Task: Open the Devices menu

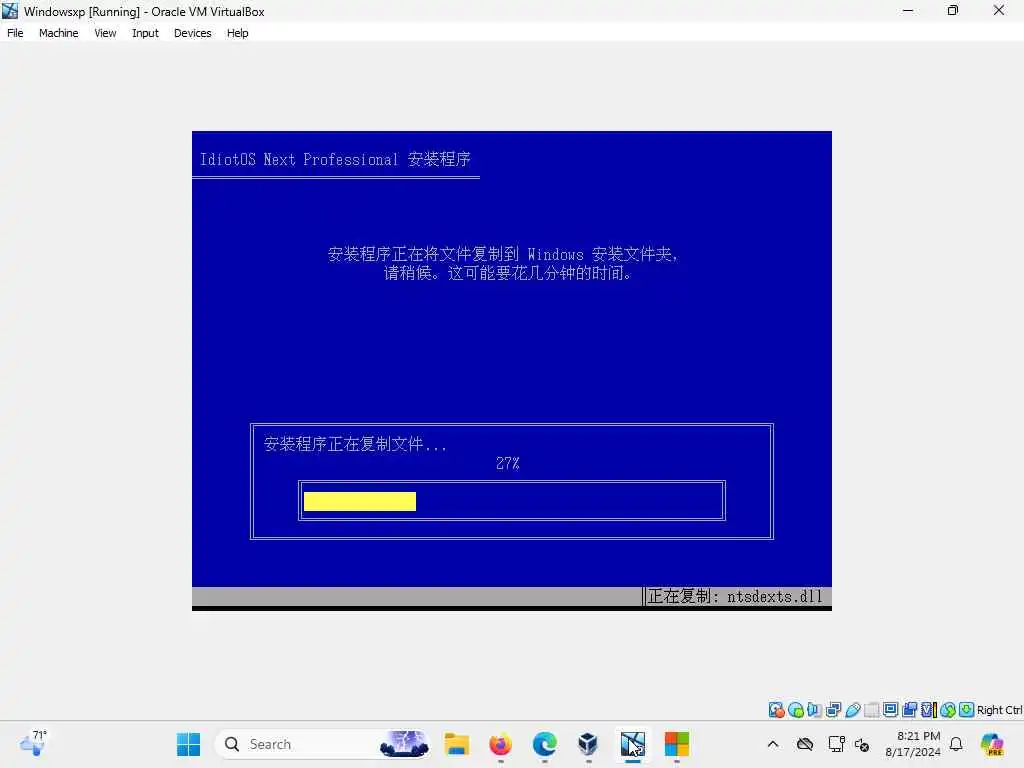Action: [x=193, y=33]
